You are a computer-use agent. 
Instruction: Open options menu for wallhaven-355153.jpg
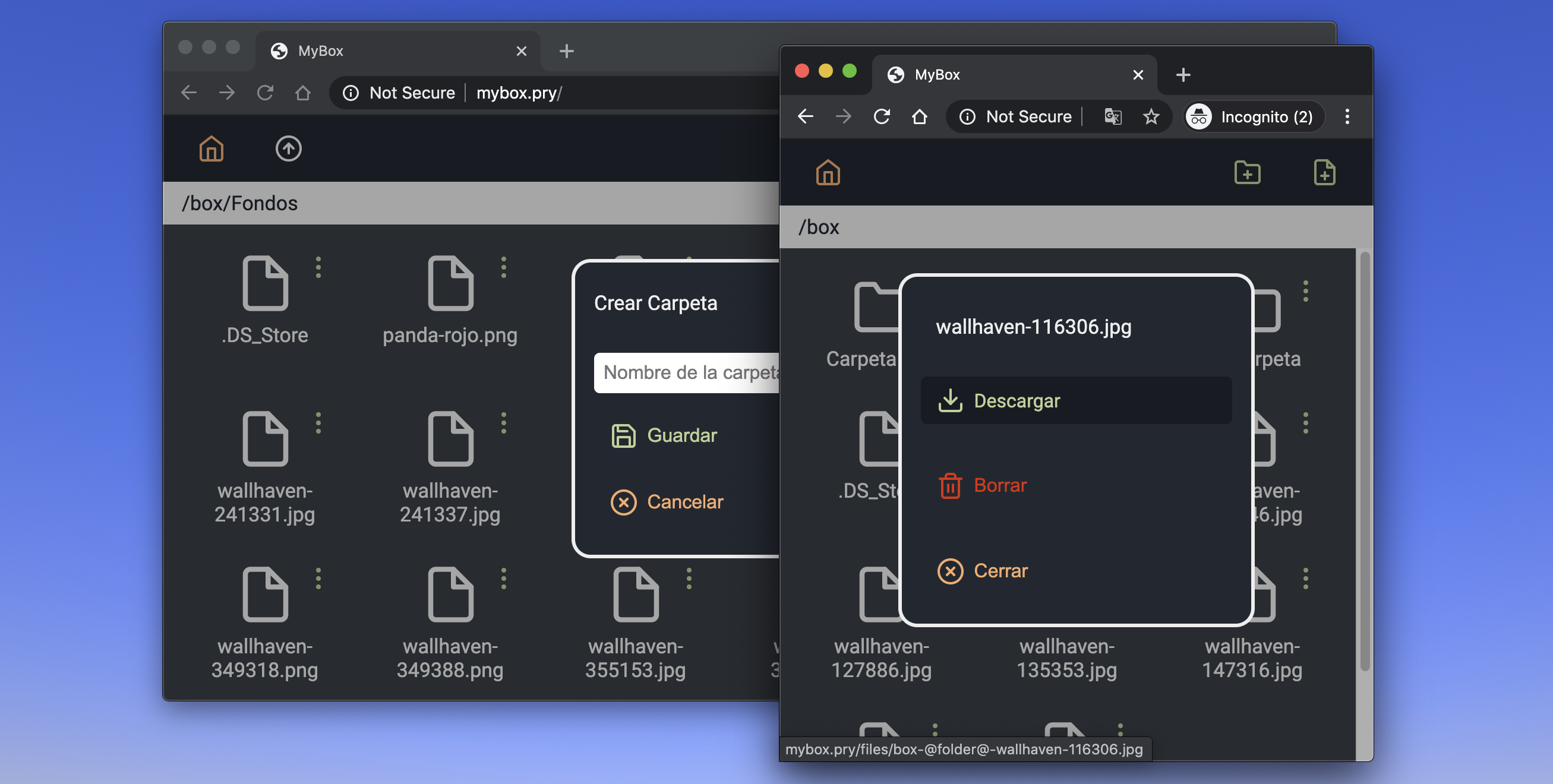tap(689, 578)
